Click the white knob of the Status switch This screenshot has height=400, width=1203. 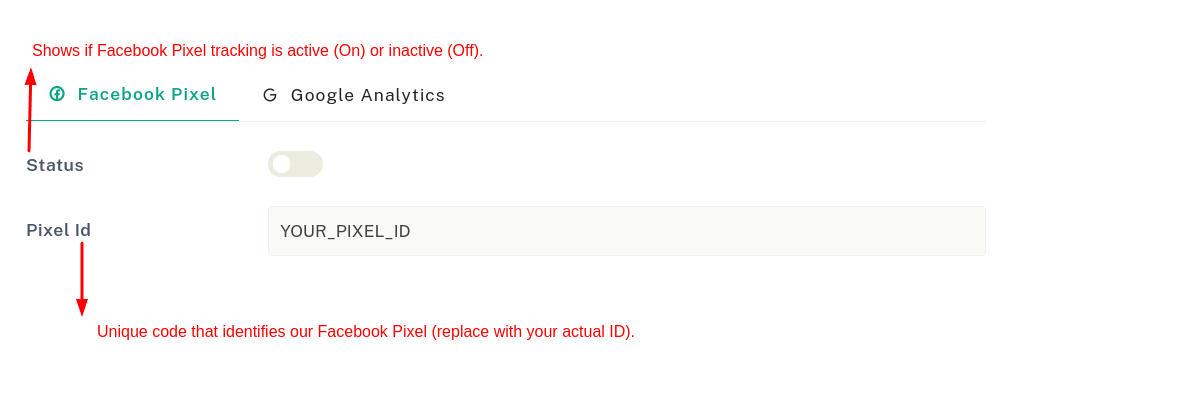[282, 164]
